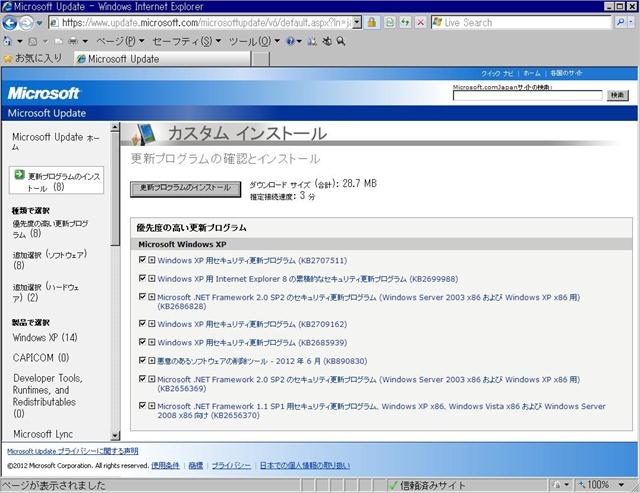
Task: Click the security lock icon in address bar
Action: pyautogui.click(x=371, y=22)
